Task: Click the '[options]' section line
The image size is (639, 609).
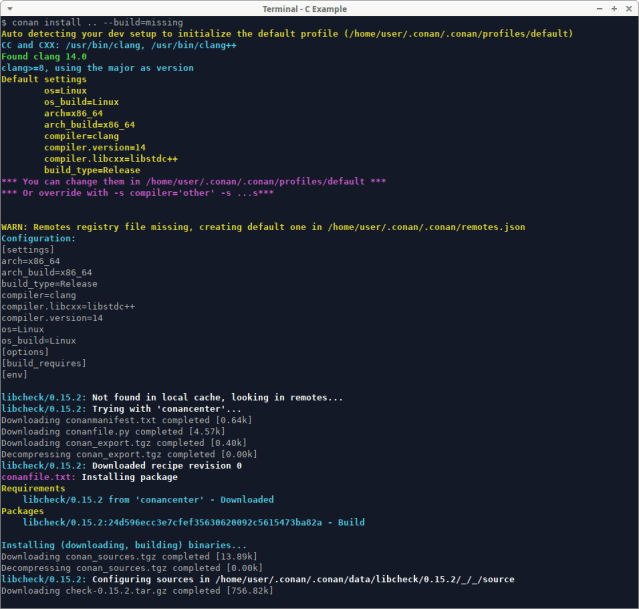Action: (x=25, y=352)
